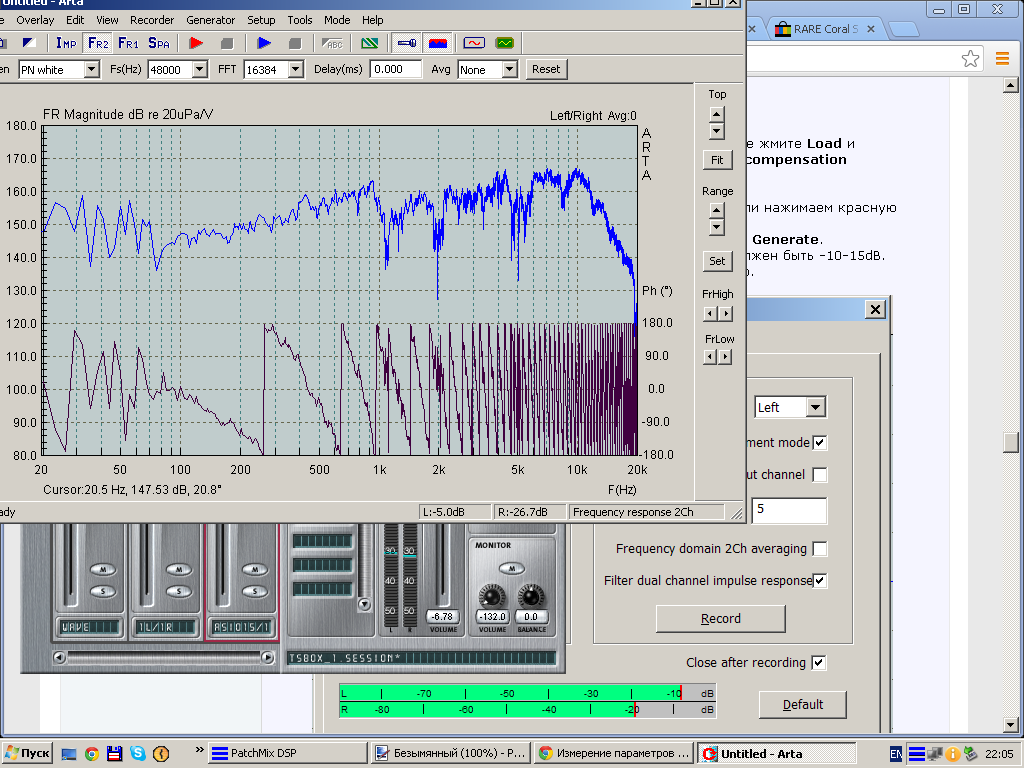
Task: Start recording with the red play icon
Action: [196, 43]
